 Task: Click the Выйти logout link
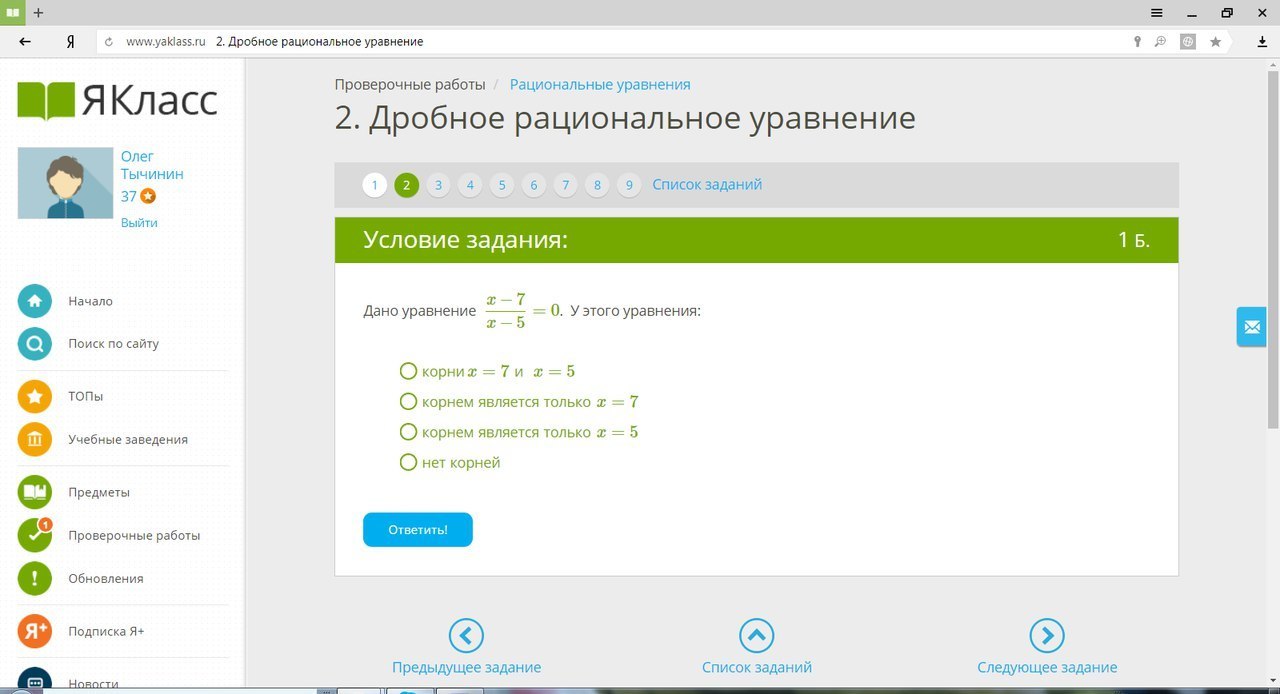pos(139,223)
